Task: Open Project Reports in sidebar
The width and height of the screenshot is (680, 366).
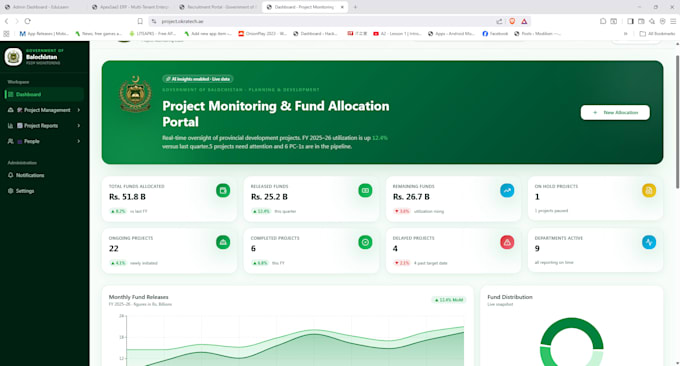Action: click(x=44, y=126)
